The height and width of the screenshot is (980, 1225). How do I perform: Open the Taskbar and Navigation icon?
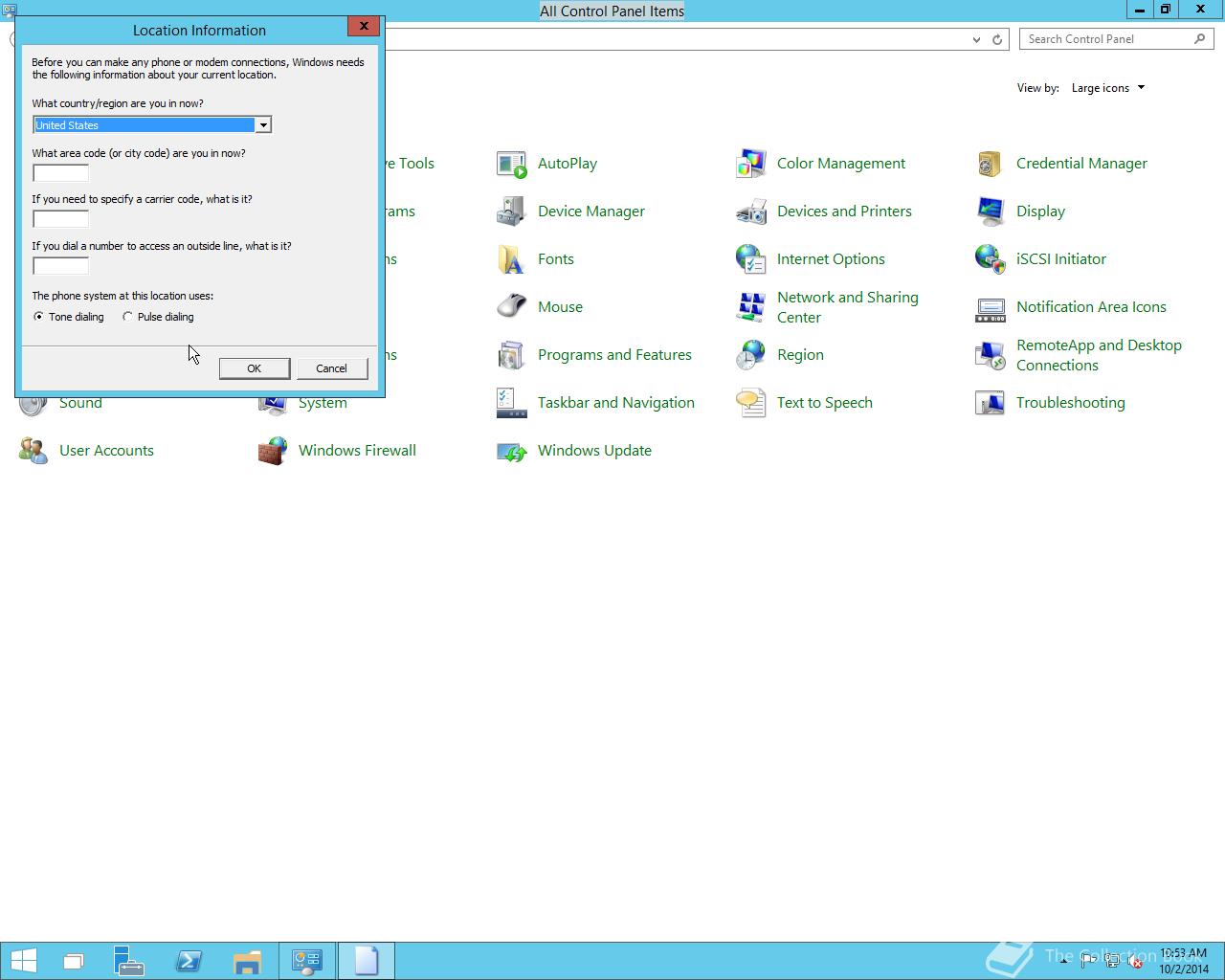coord(512,403)
